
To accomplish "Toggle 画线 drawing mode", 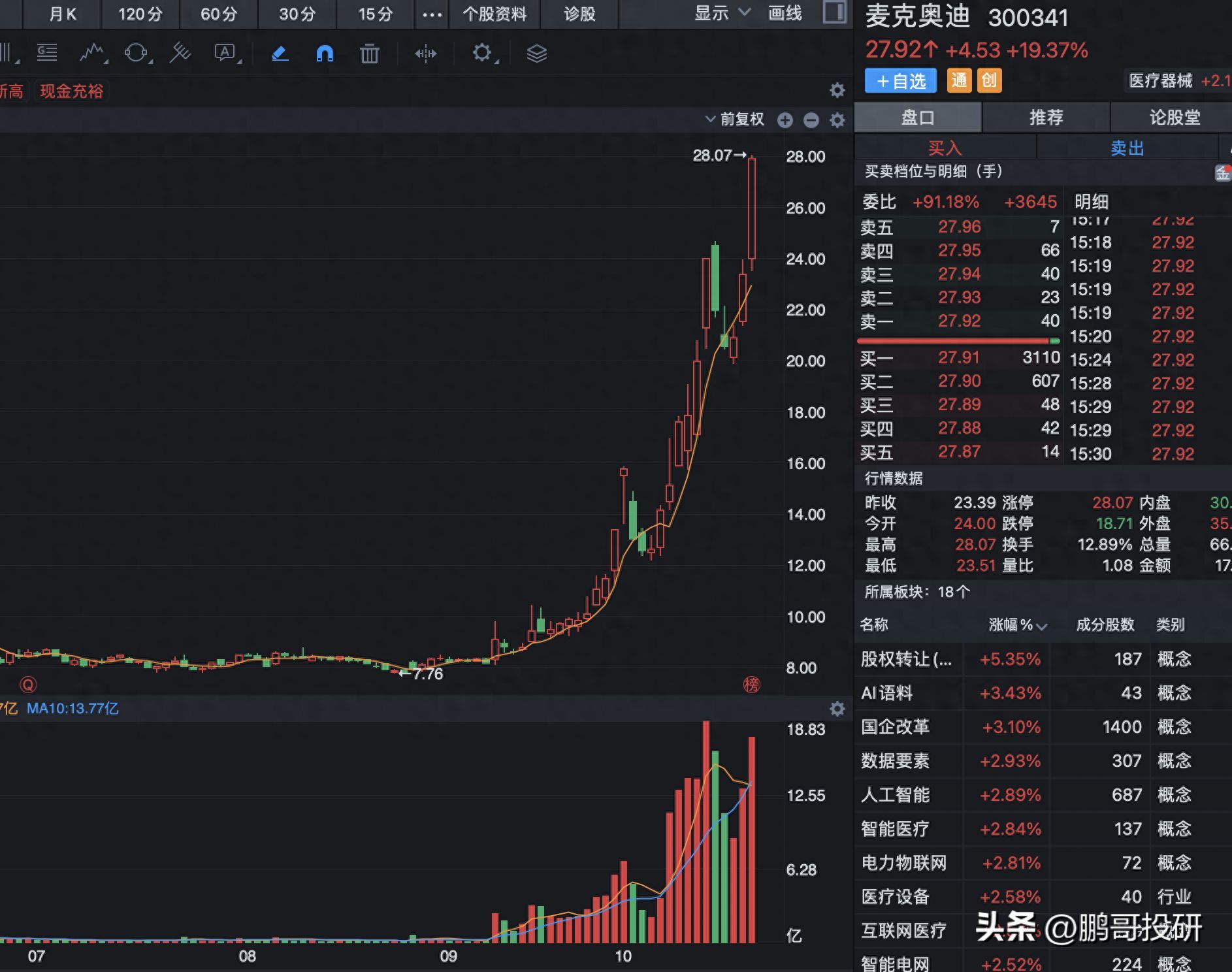I will coord(785,13).
